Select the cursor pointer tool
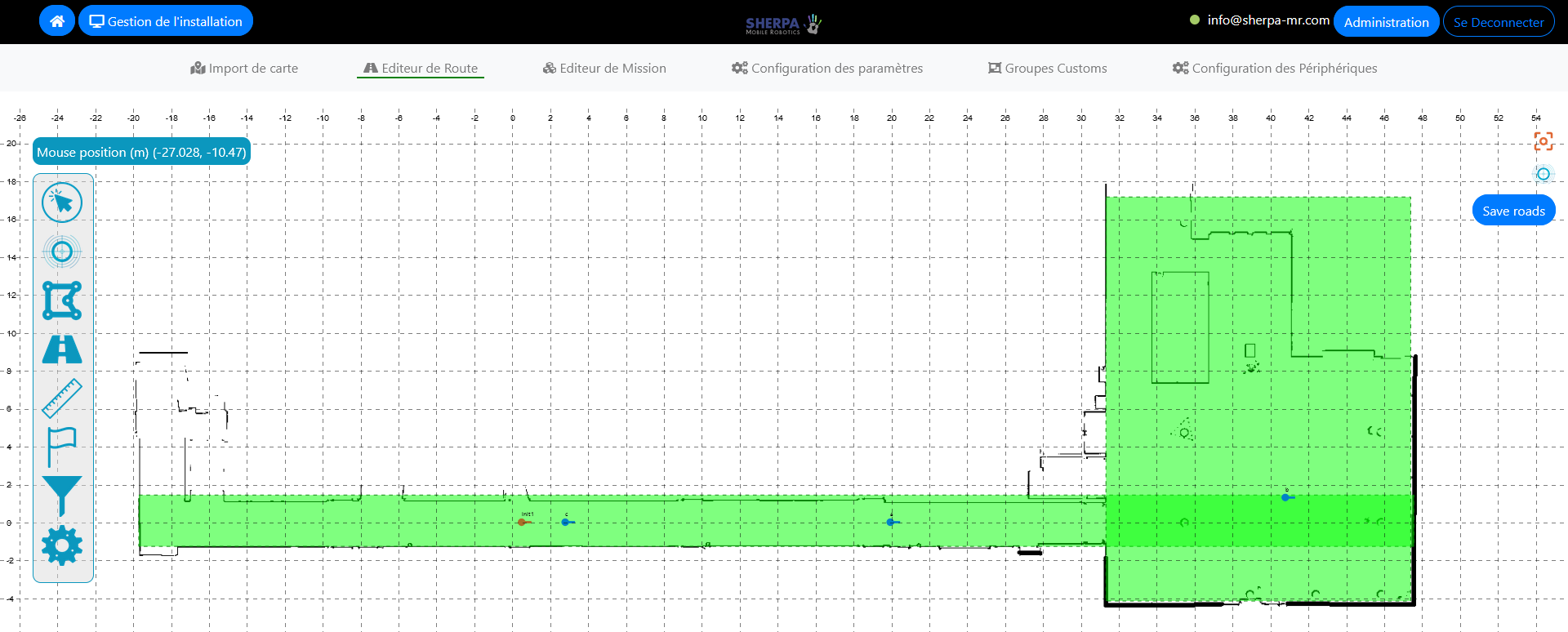The image size is (1568, 632). pos(62,203)
